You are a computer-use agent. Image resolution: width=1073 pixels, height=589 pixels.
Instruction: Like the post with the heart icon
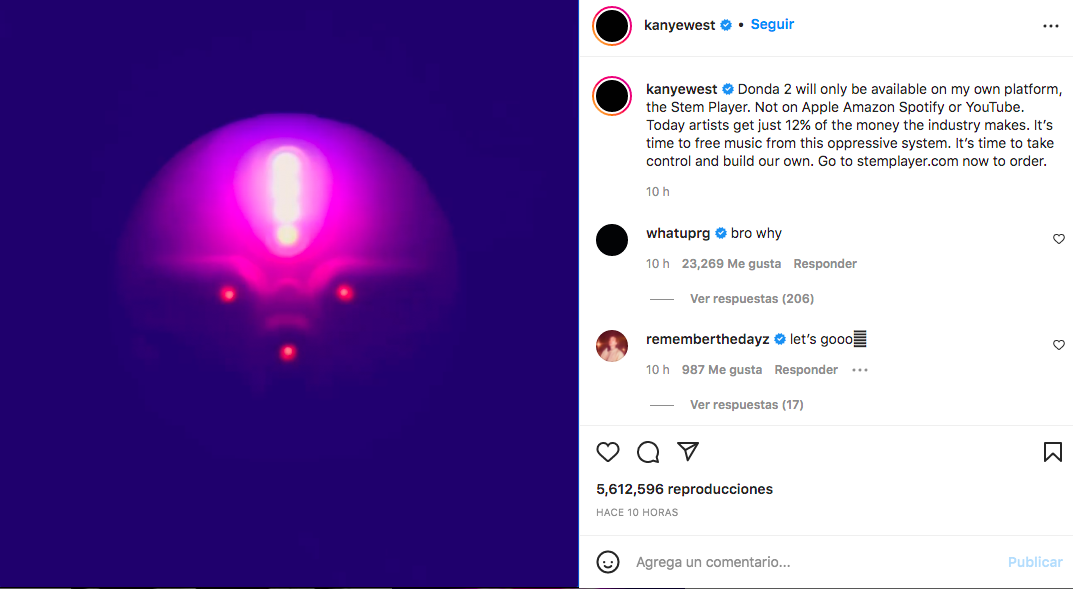coord(608,452)
